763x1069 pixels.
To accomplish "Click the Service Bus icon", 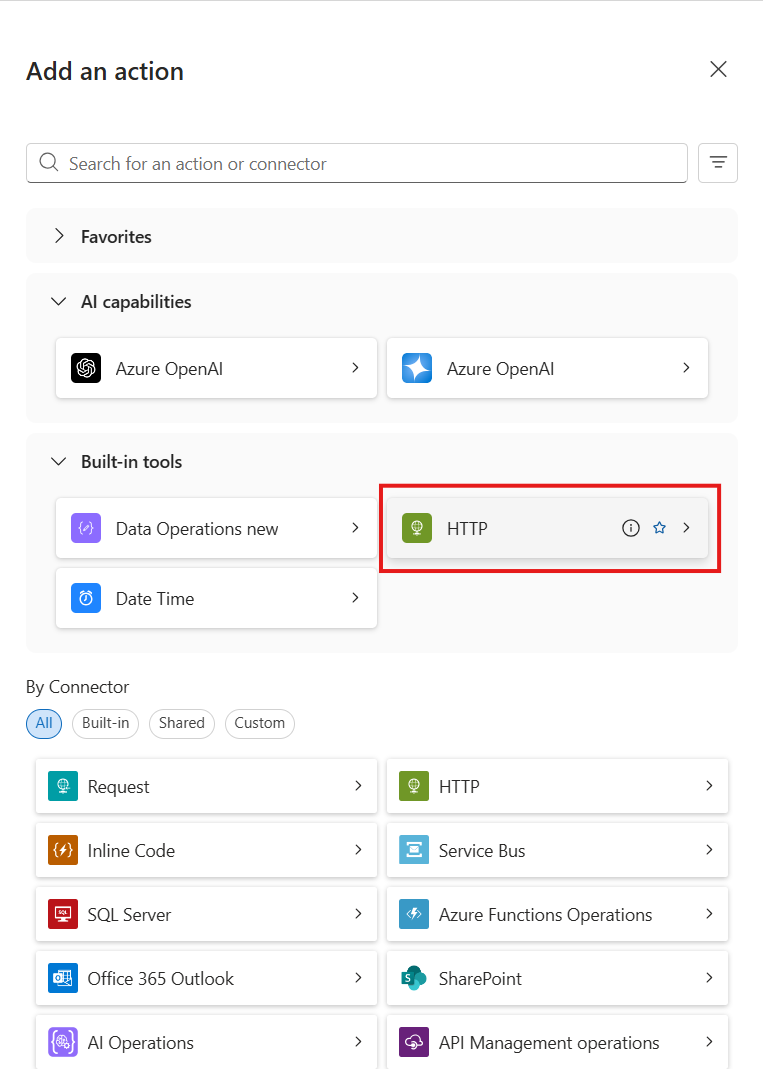I will click(x=414, y=850).
